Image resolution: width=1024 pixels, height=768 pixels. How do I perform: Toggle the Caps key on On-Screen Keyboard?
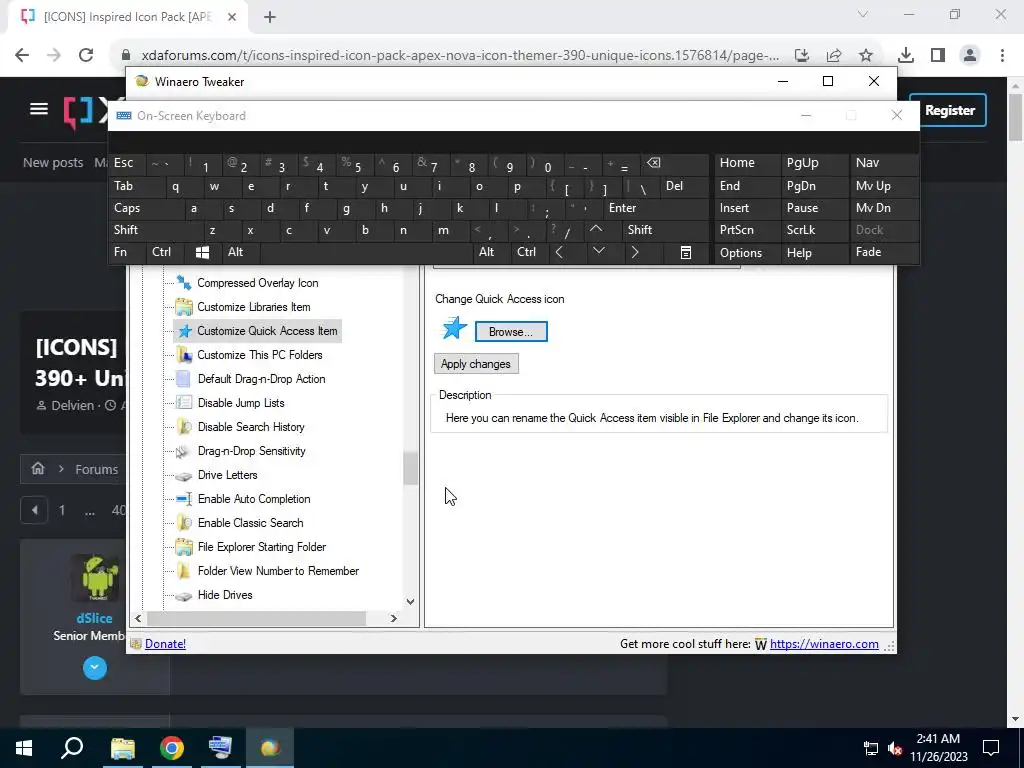(x=145, y=208)
